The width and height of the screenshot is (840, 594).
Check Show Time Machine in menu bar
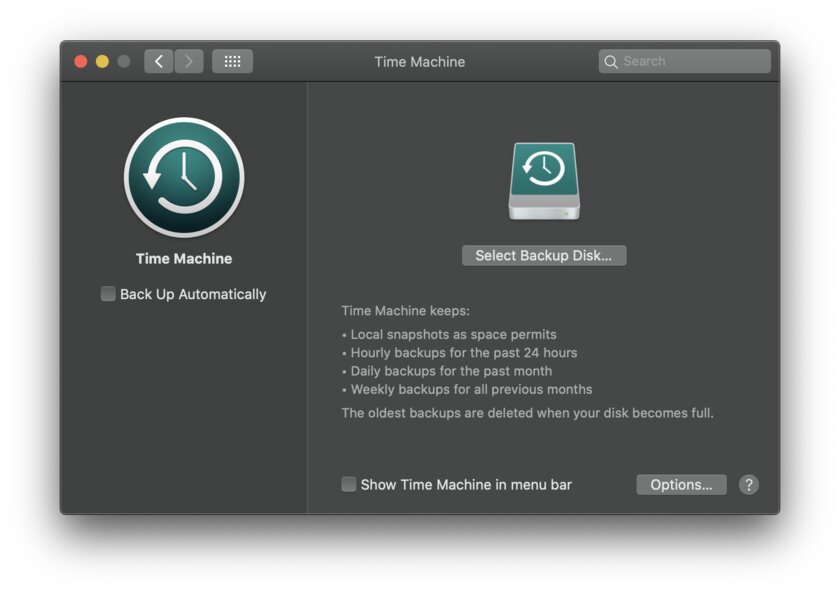pos(348,483)
